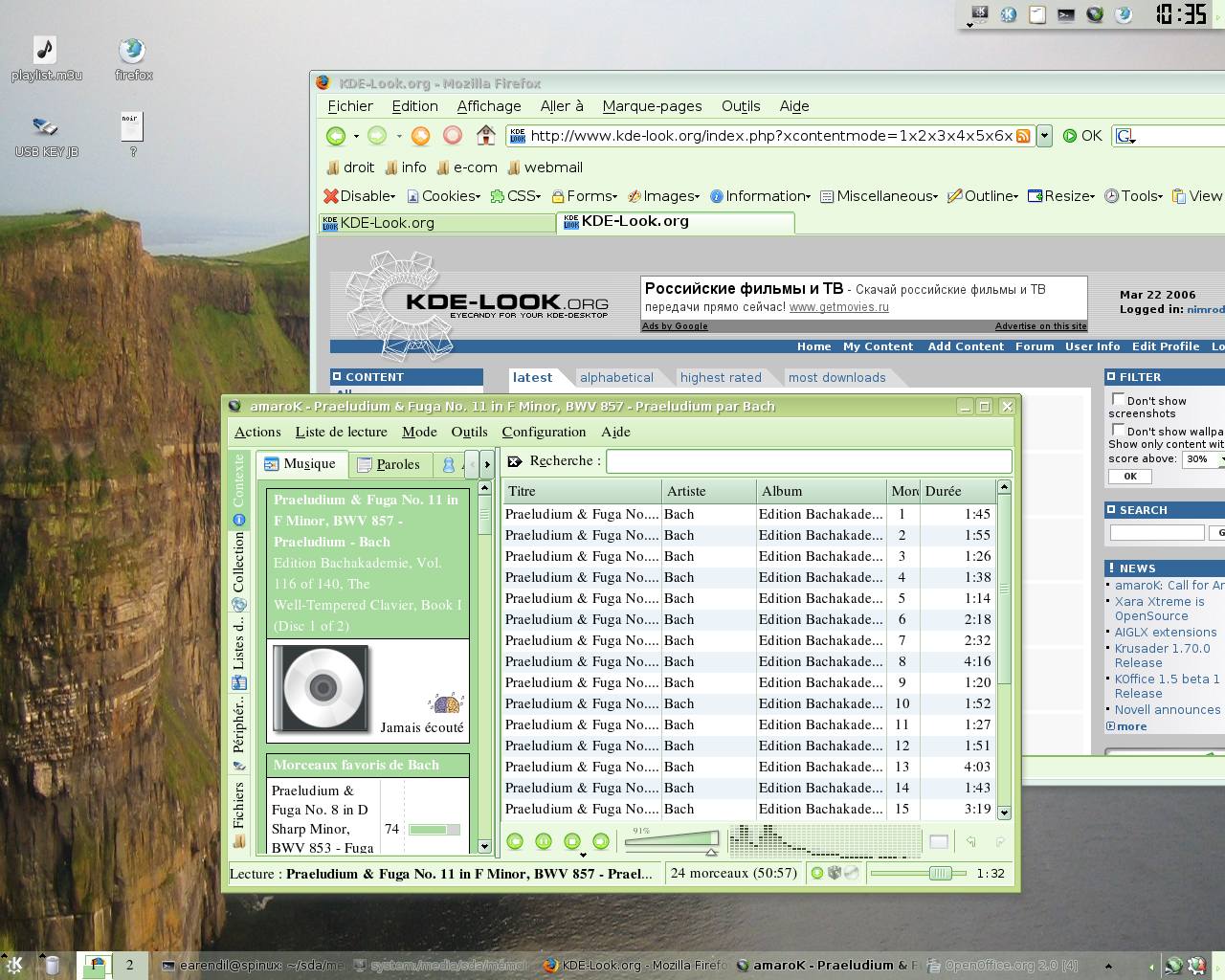Switch to the Paroles tab in amaroK
The width and height of the screenshot is (1225, 980).
point(389,464)
